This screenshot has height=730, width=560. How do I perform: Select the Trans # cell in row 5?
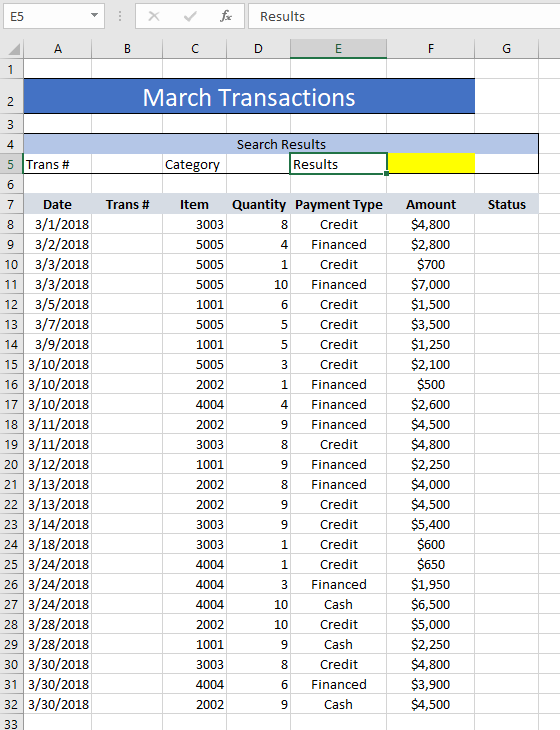click(x=58, y=164)
